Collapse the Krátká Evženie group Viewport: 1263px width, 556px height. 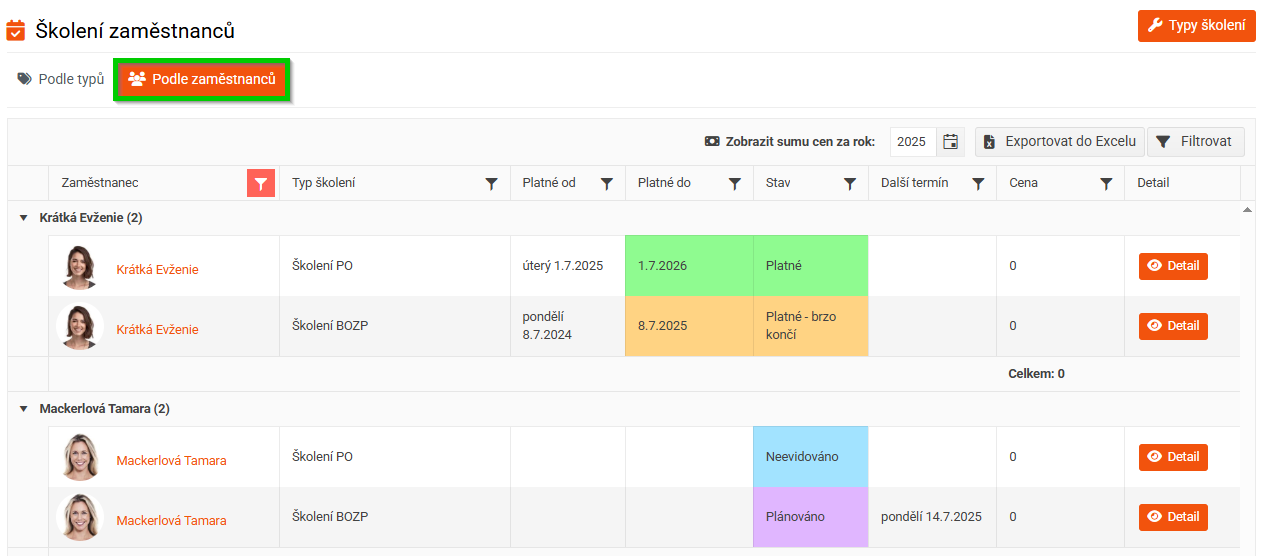[24, 217]
